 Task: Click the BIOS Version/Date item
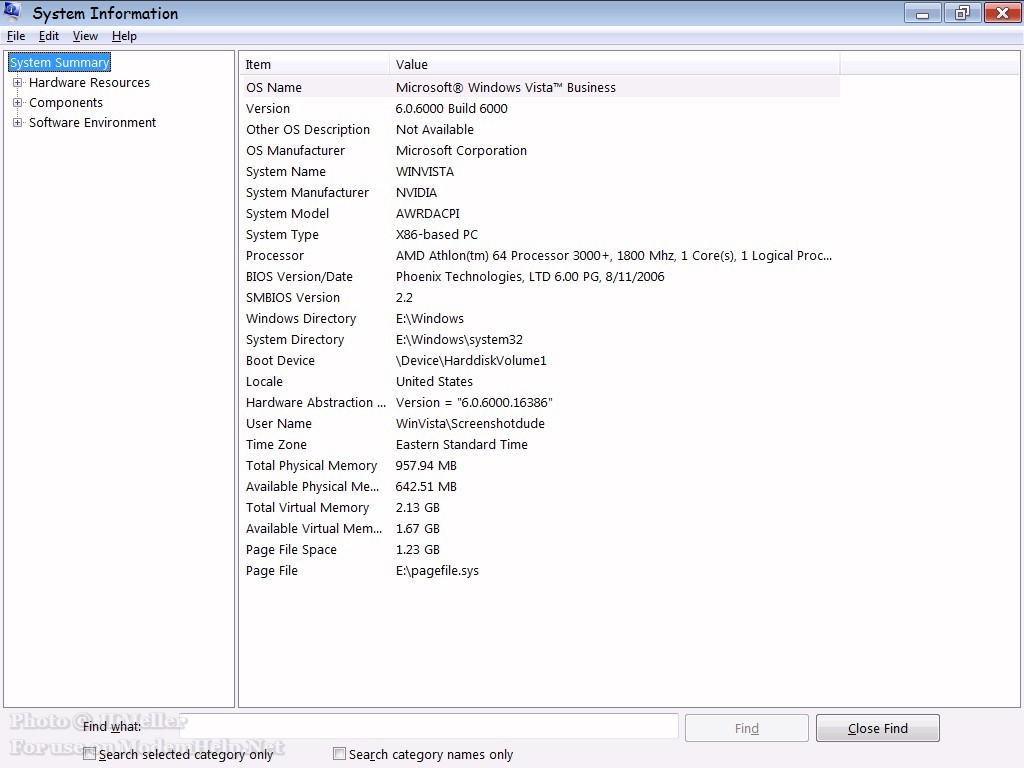(299, 276)
